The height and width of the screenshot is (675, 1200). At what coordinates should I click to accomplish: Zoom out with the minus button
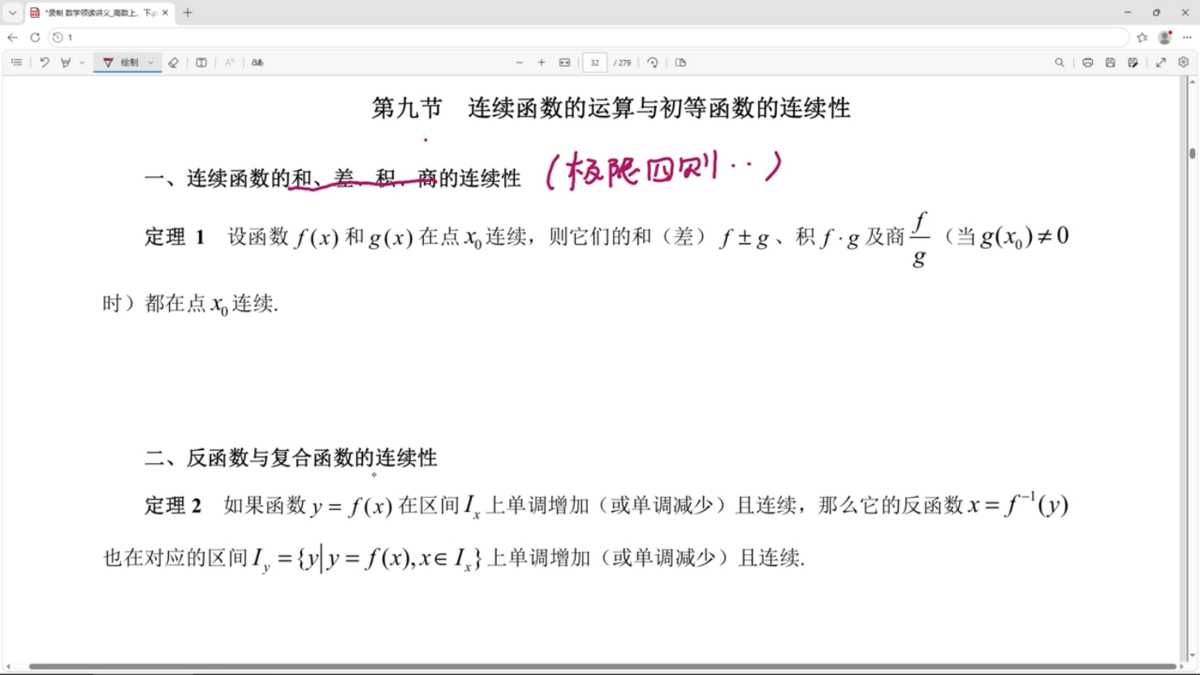[x=519, y=62]
